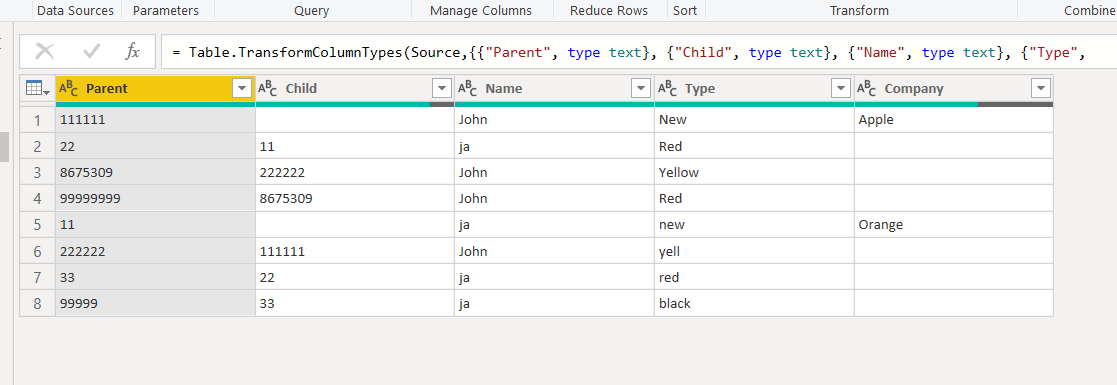Select the Company column header
This screenshot has width=1117, height=385.
click(x=953, y=88)
